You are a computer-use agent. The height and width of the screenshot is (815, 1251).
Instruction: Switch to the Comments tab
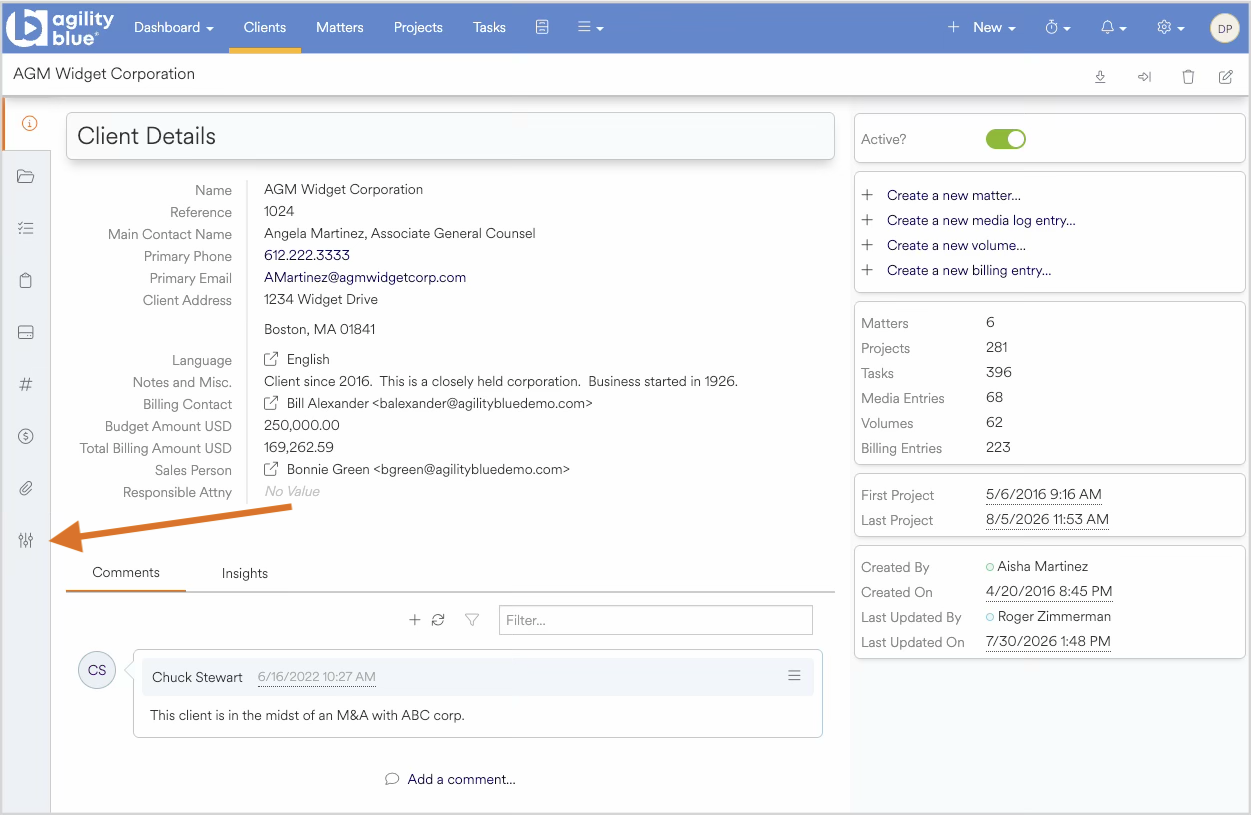pyautogui.click(x=126, y=573)
